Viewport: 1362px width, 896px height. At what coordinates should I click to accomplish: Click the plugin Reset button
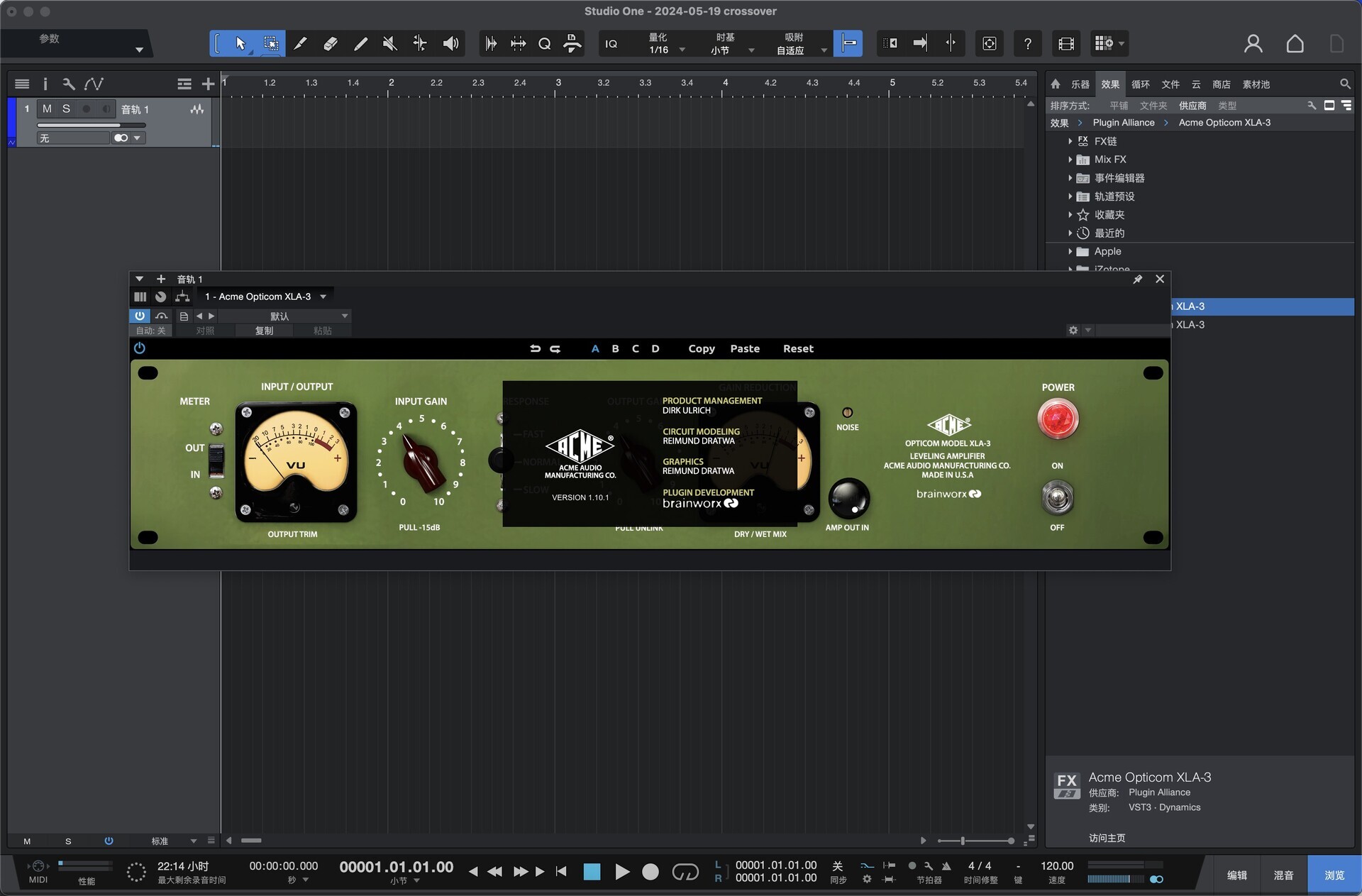coord(798,348)
